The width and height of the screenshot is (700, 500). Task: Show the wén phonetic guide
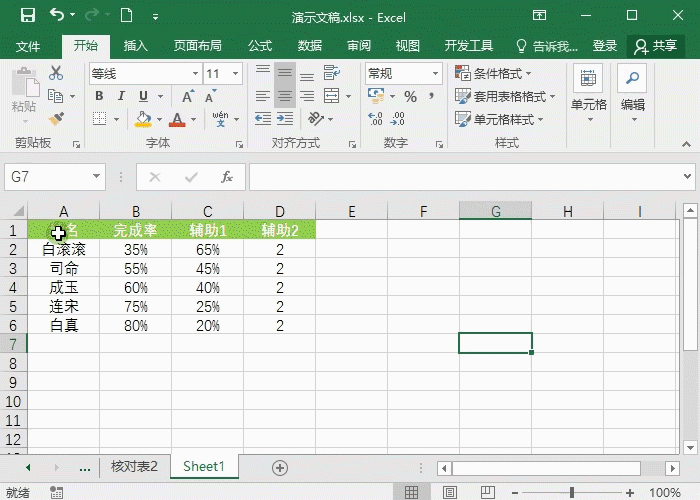[x=221, y=119]
